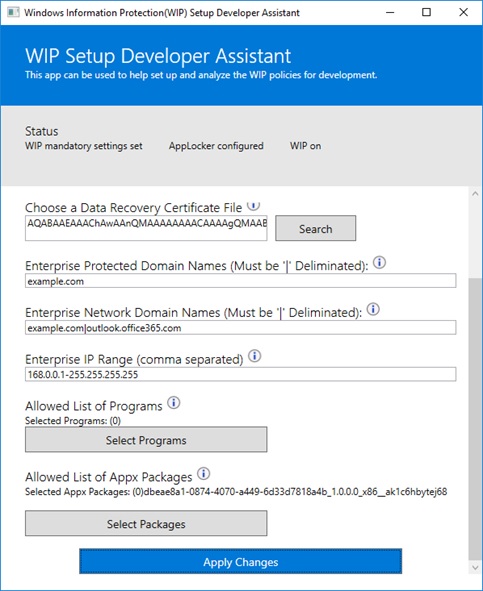
Task: Open info tooltip for Enterprise IP Range
Action: coord(255,356)
